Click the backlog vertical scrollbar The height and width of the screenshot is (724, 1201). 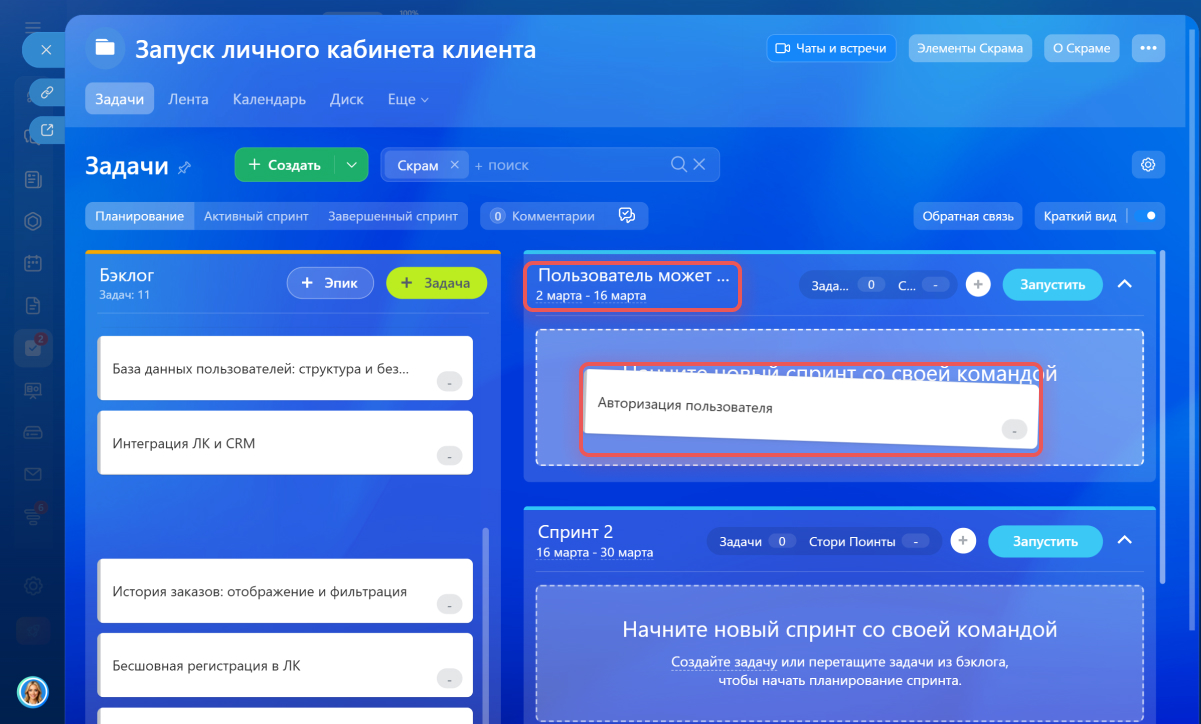pos(487,600)
